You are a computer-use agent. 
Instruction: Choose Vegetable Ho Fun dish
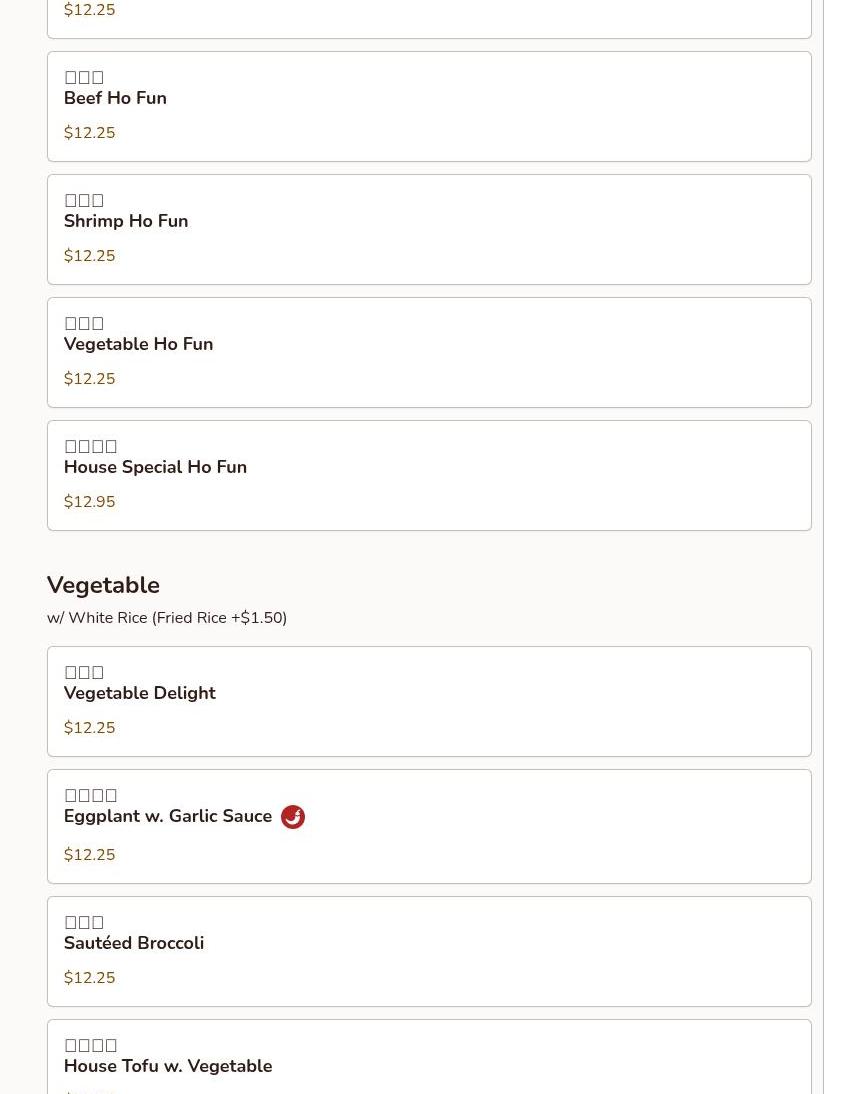tap(429, 352)
